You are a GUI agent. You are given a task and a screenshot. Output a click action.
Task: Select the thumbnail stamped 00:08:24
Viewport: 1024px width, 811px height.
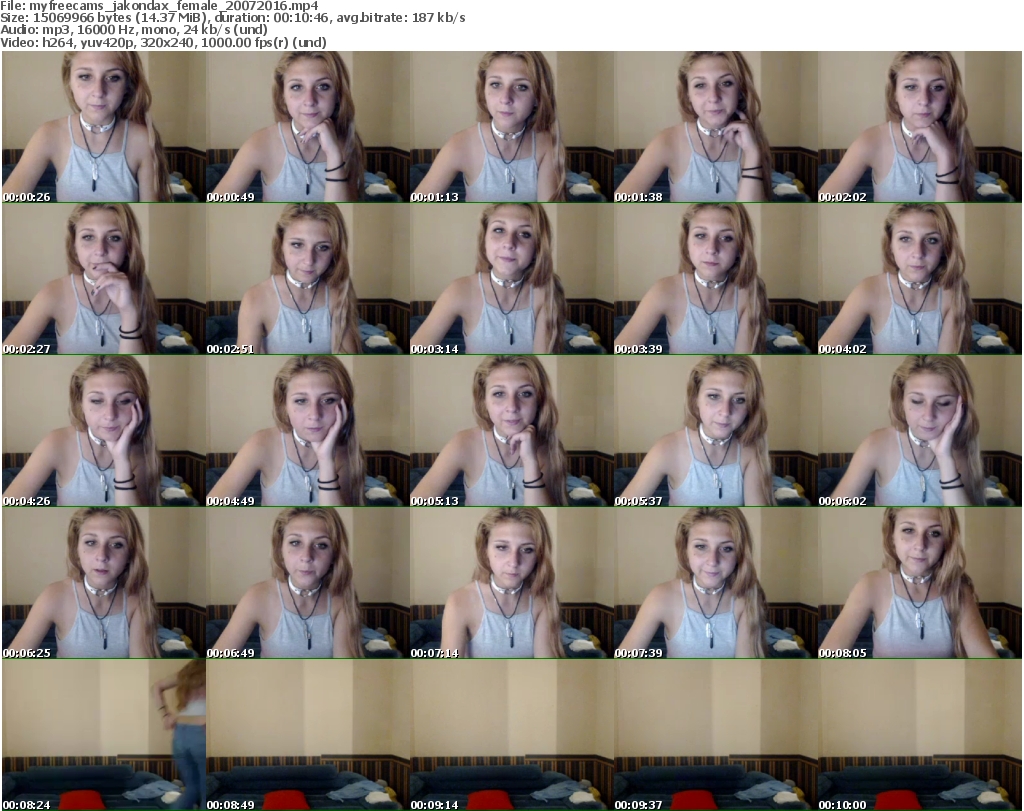pyautogui.click(x=104, y=735)
